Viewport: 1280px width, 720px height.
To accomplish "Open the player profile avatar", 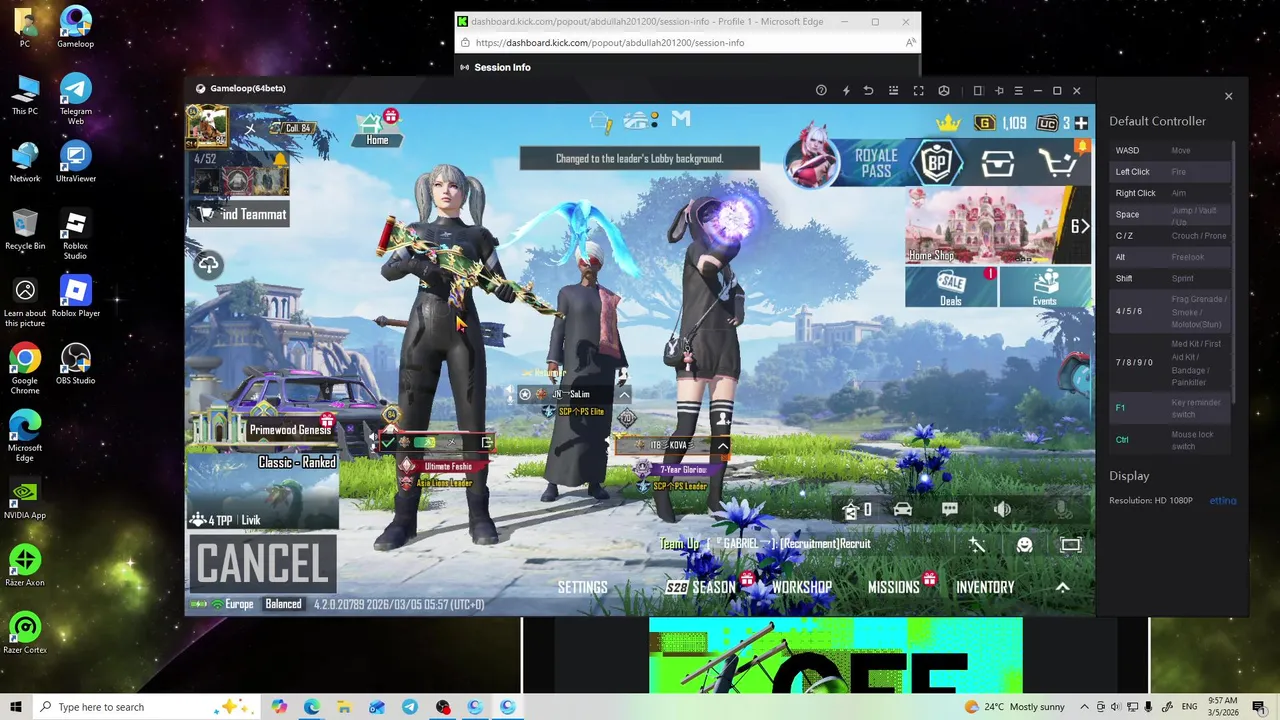I will [x=208, y=127].
